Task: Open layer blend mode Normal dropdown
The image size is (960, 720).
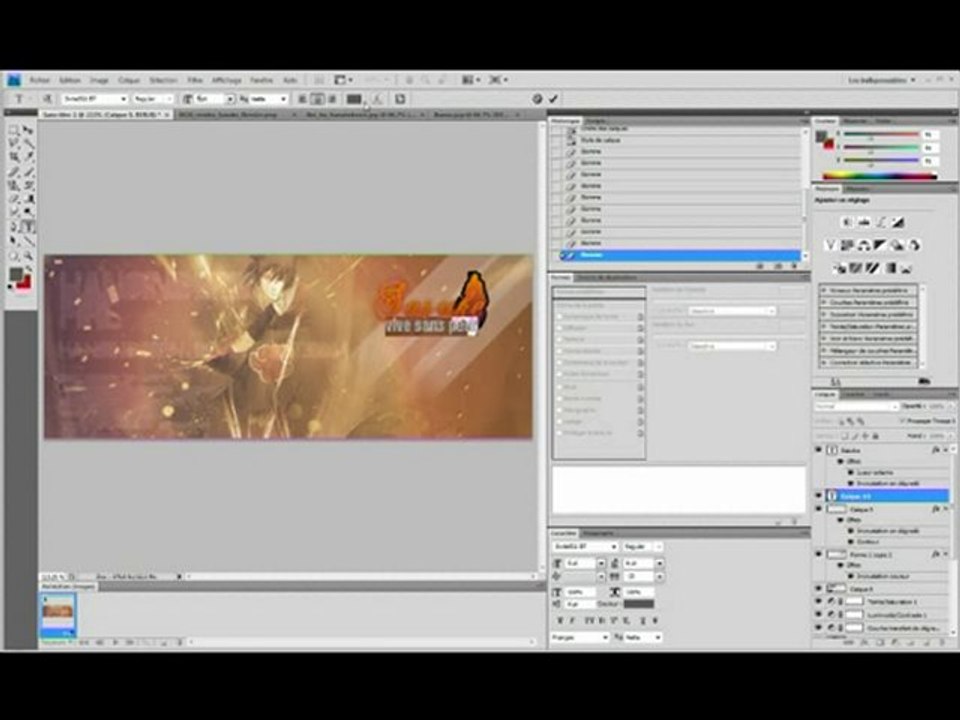Action: click(x=856, y=407)
